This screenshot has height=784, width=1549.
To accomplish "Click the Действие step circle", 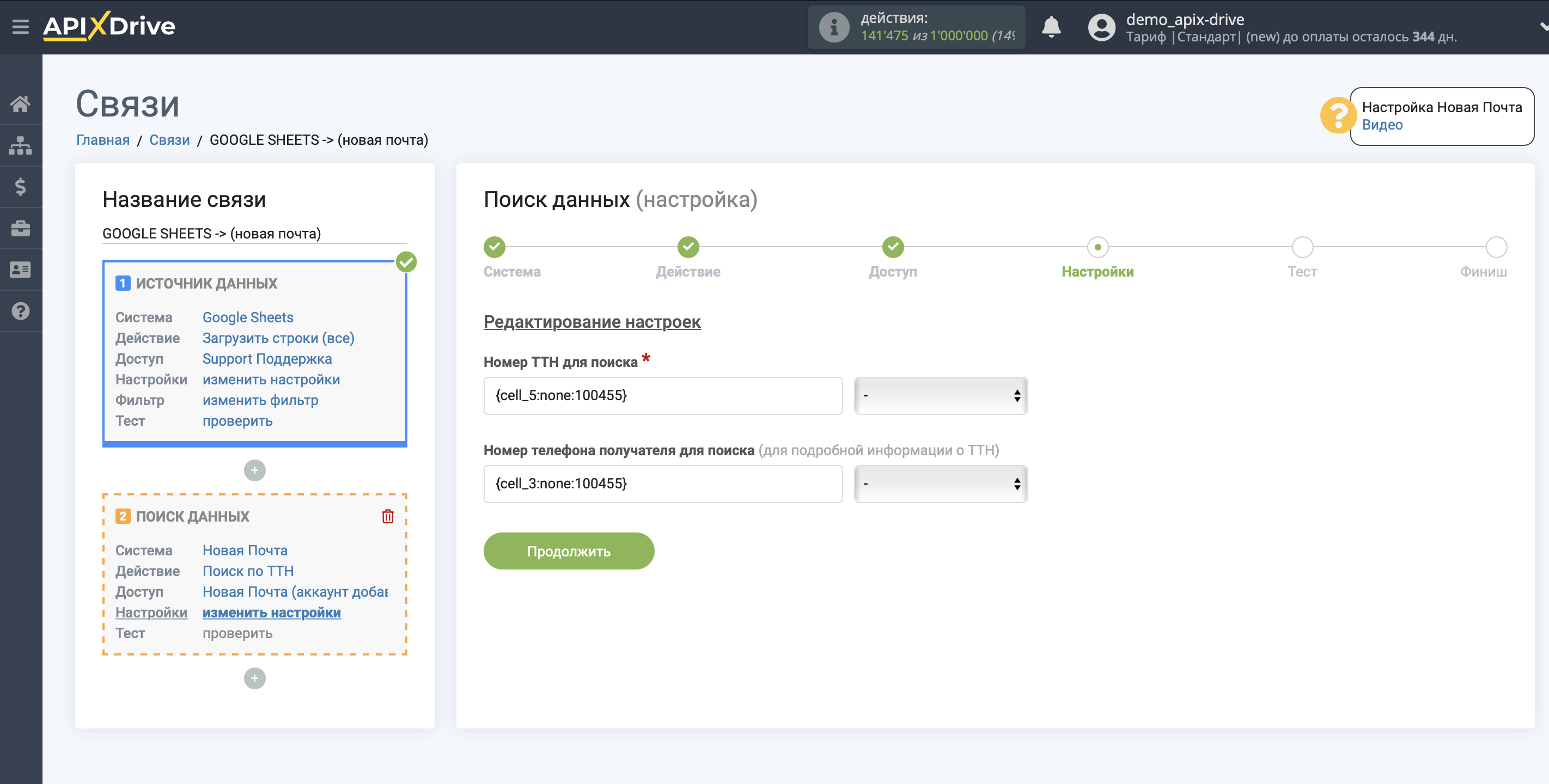I will [x=688, y=247].
